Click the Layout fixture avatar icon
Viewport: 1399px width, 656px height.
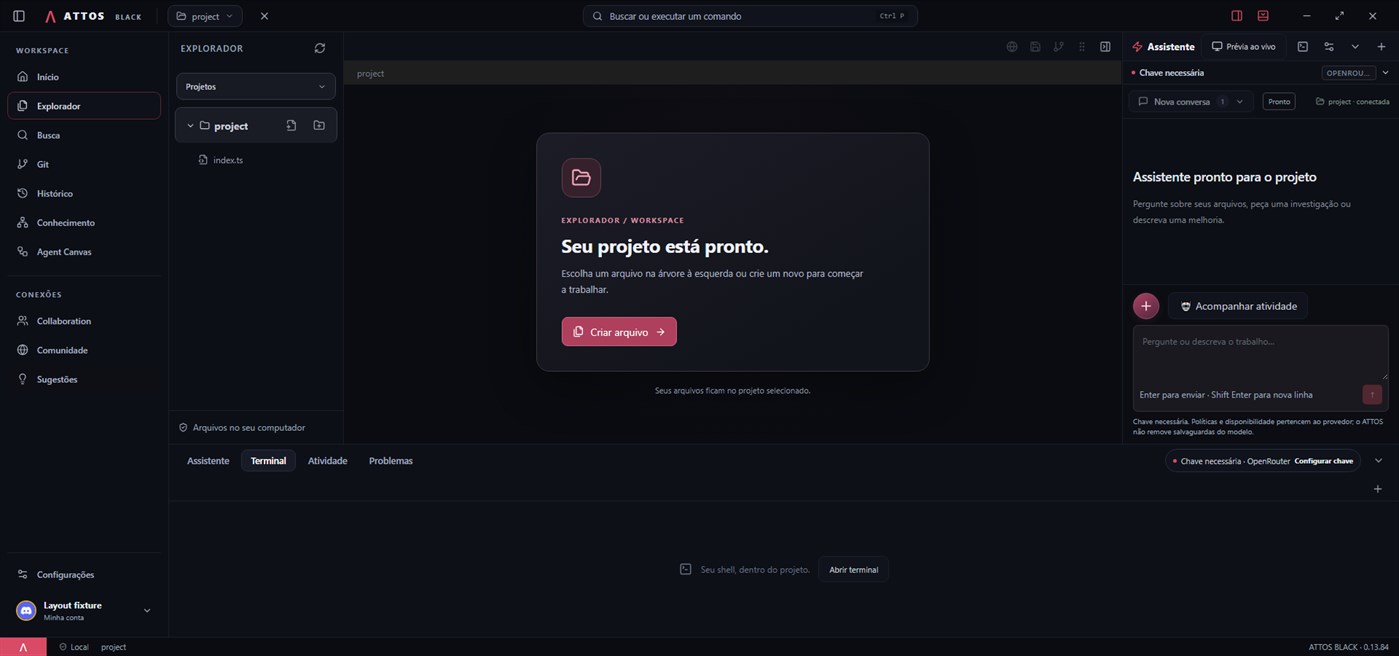[26, 611]
